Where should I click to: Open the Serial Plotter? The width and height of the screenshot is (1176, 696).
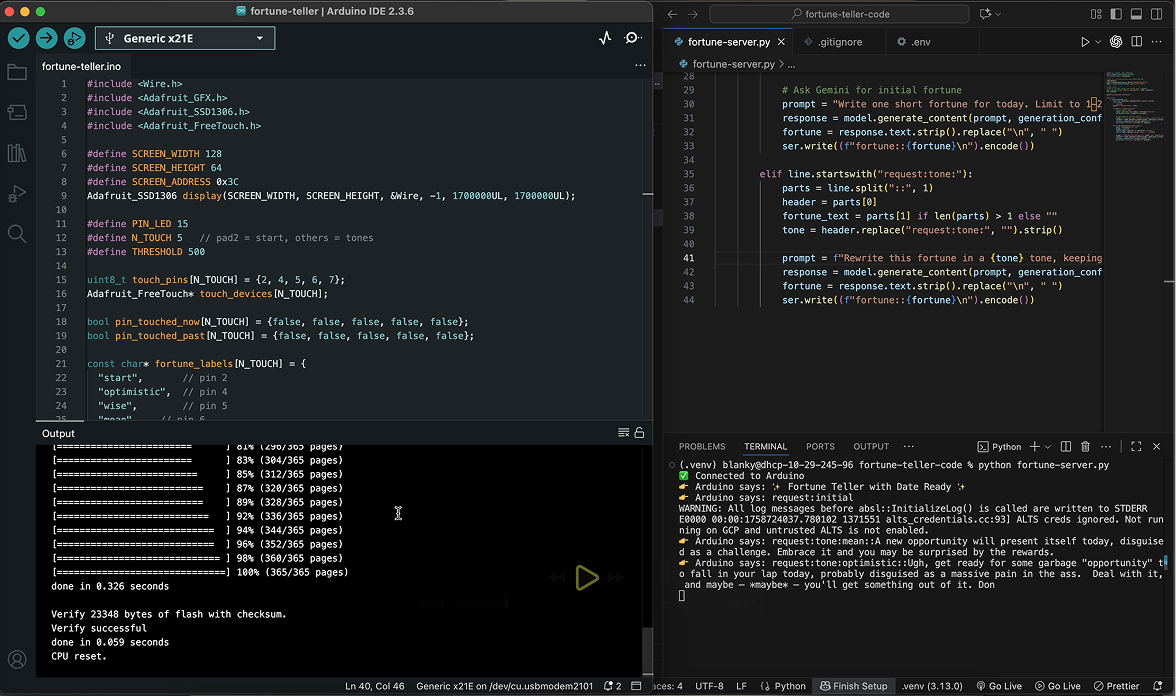tap(605, 38)
